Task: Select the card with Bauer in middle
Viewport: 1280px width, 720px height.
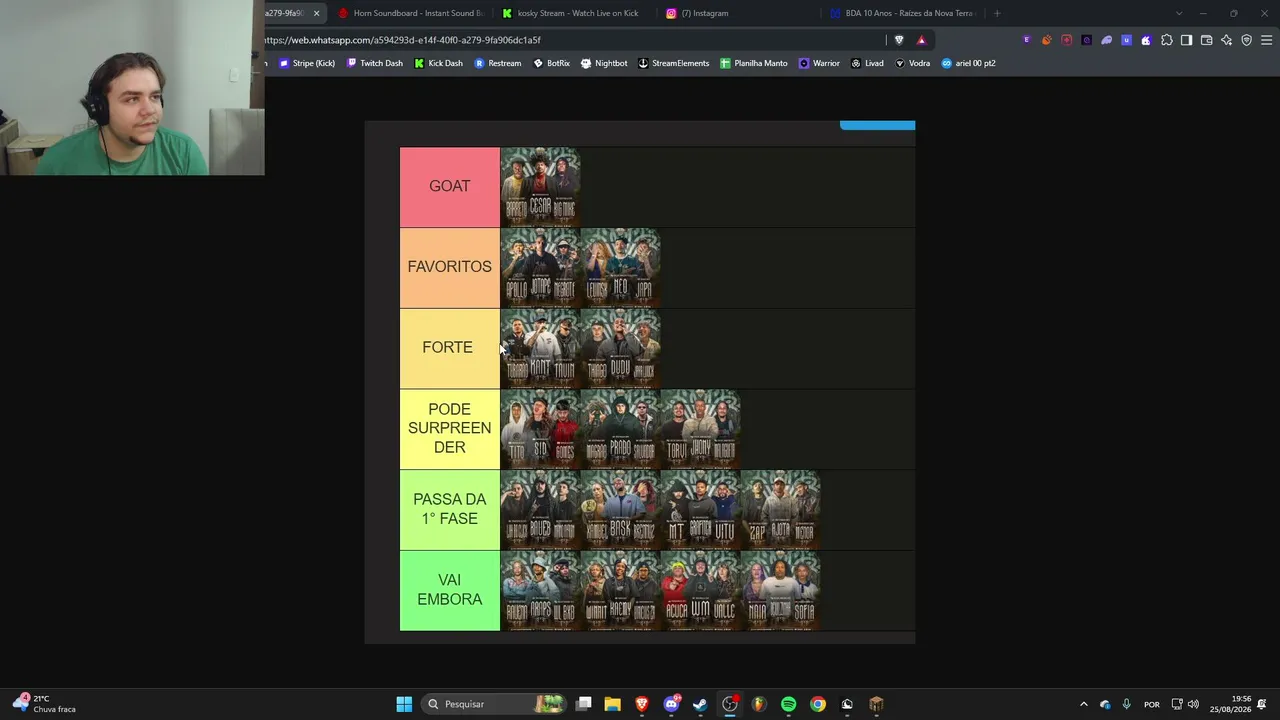Action: pyautogui.click(x=540, y=510)
